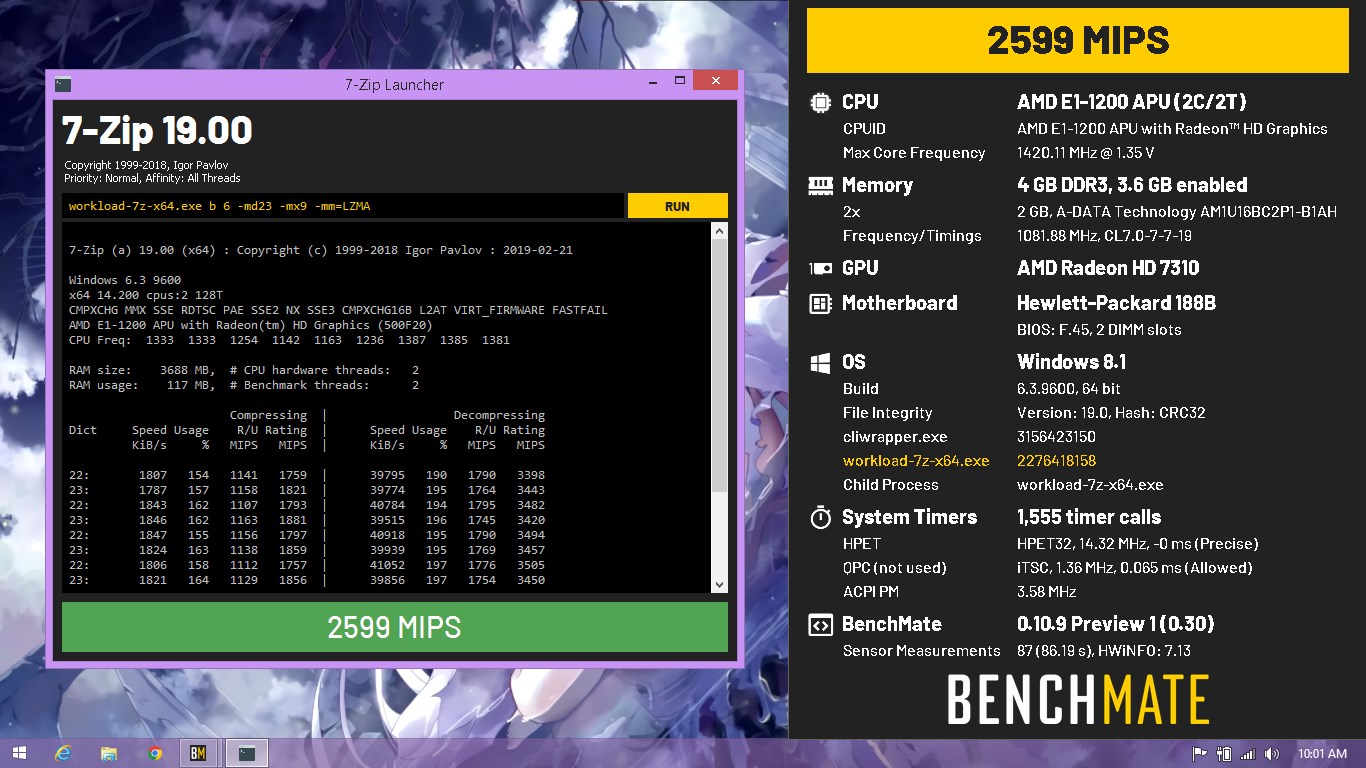Click the Priority: Normal, Affinity: All Threads line
The image size is (1366, 768).
coord(152,178)
